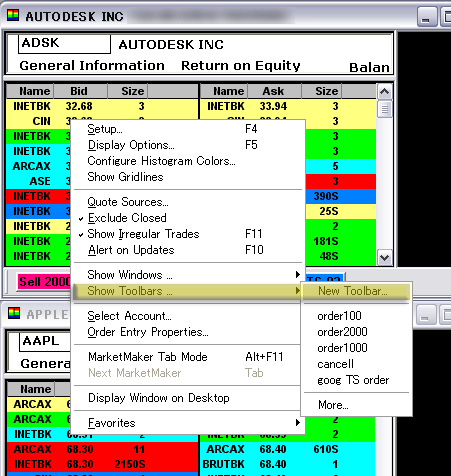Minimize the AUTODESK INC window
This screenshot has width=451, height=476.
[427, 17]
